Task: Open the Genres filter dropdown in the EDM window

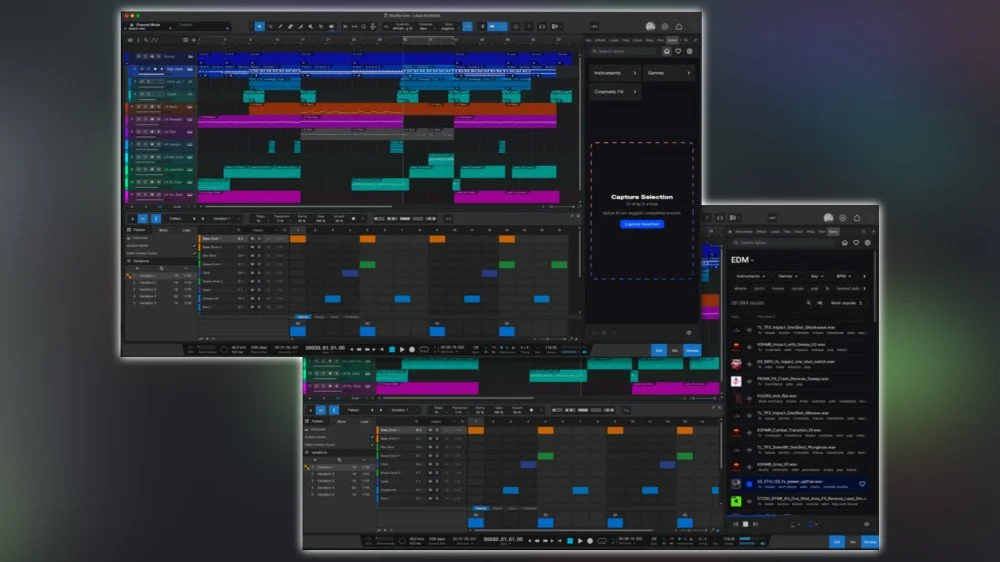Action: (x=788, y=276)
